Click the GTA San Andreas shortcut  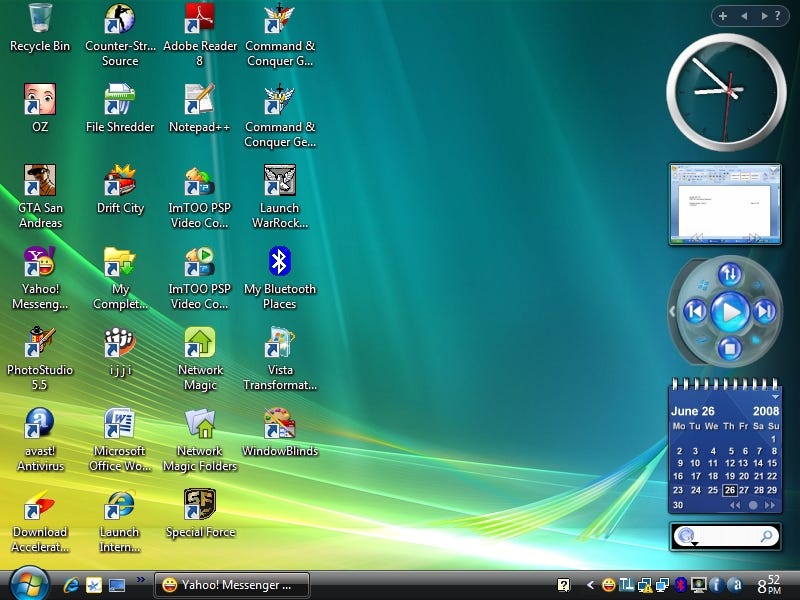pyautogui.click(x=40, y=181)
